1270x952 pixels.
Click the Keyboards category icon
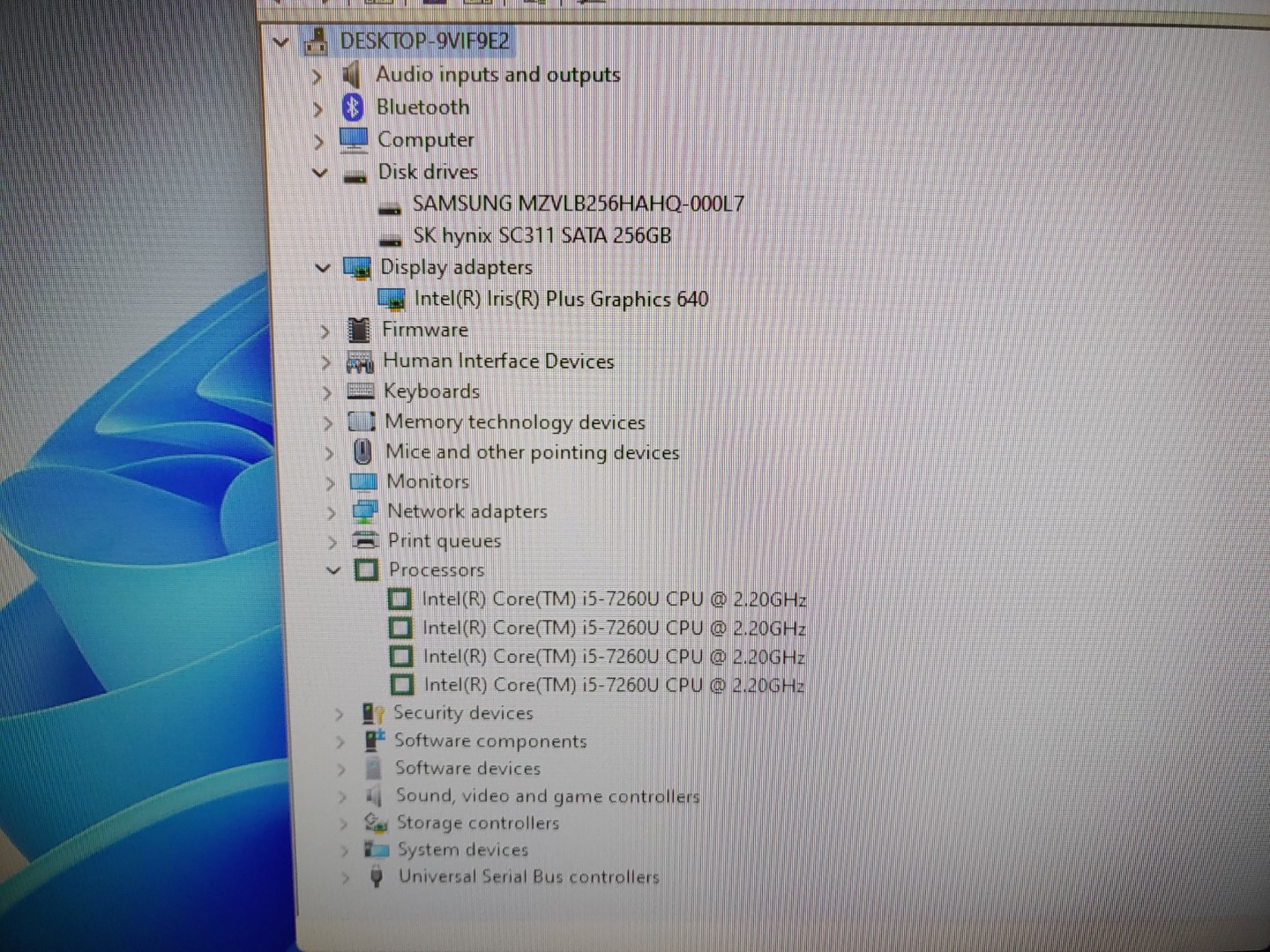[x=361, y=391]
